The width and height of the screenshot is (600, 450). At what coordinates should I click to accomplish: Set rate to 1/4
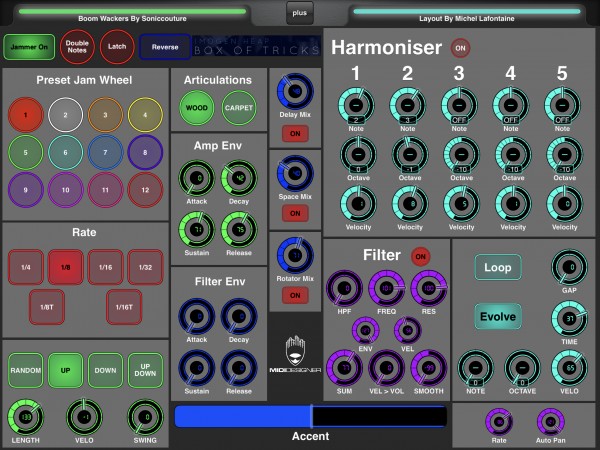pyautogui.click(x=26, y=267)
